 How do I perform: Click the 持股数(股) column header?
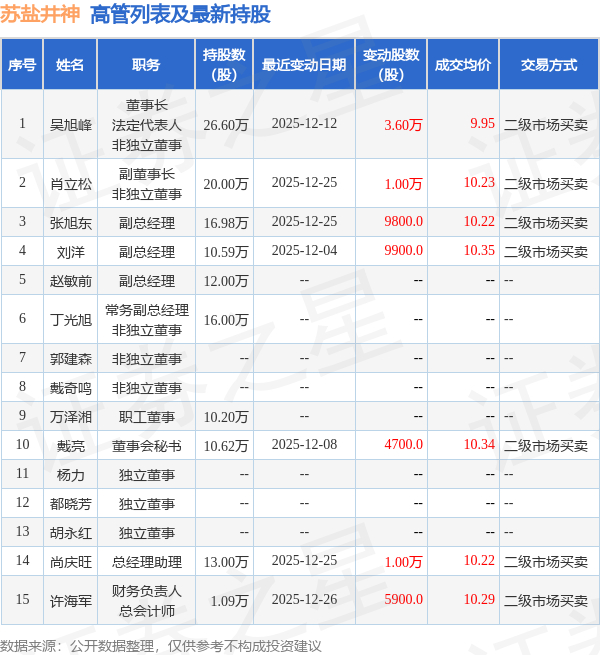pos(224,64)
